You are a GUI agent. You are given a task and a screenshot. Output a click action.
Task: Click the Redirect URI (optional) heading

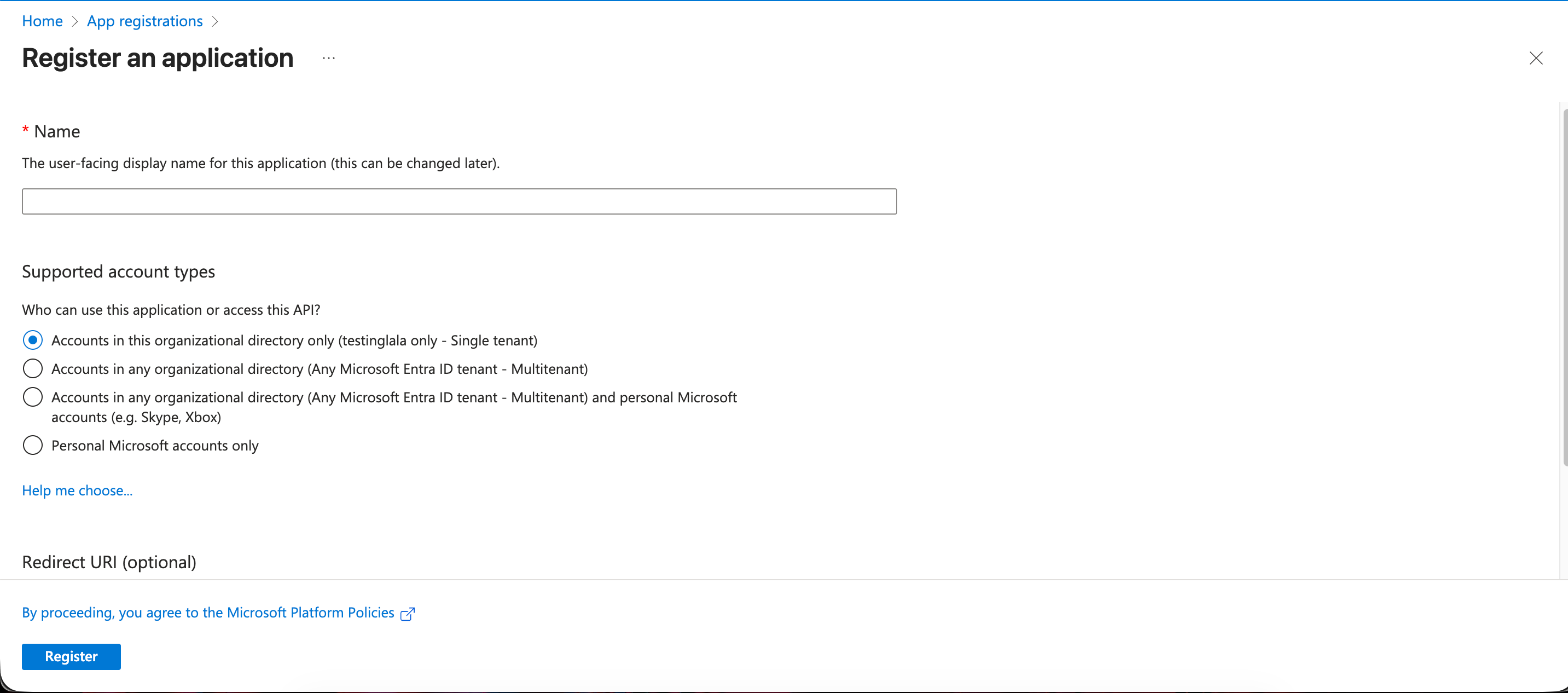click(x=109, y=562)
